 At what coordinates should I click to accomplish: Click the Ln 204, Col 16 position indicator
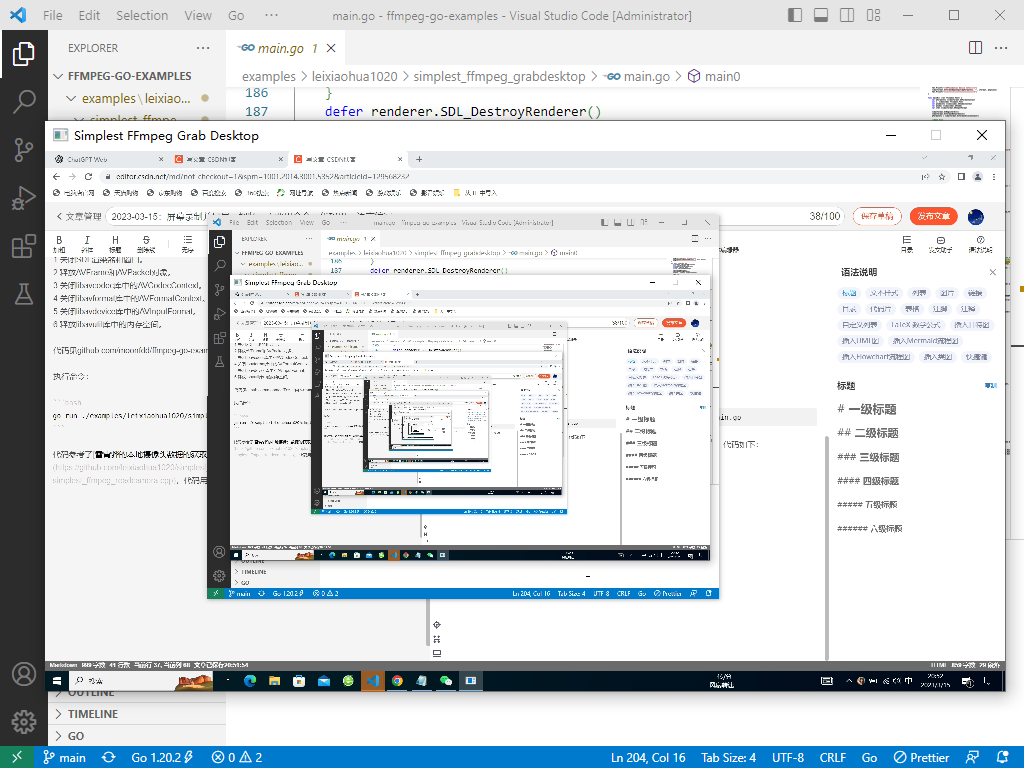[648, 758]
